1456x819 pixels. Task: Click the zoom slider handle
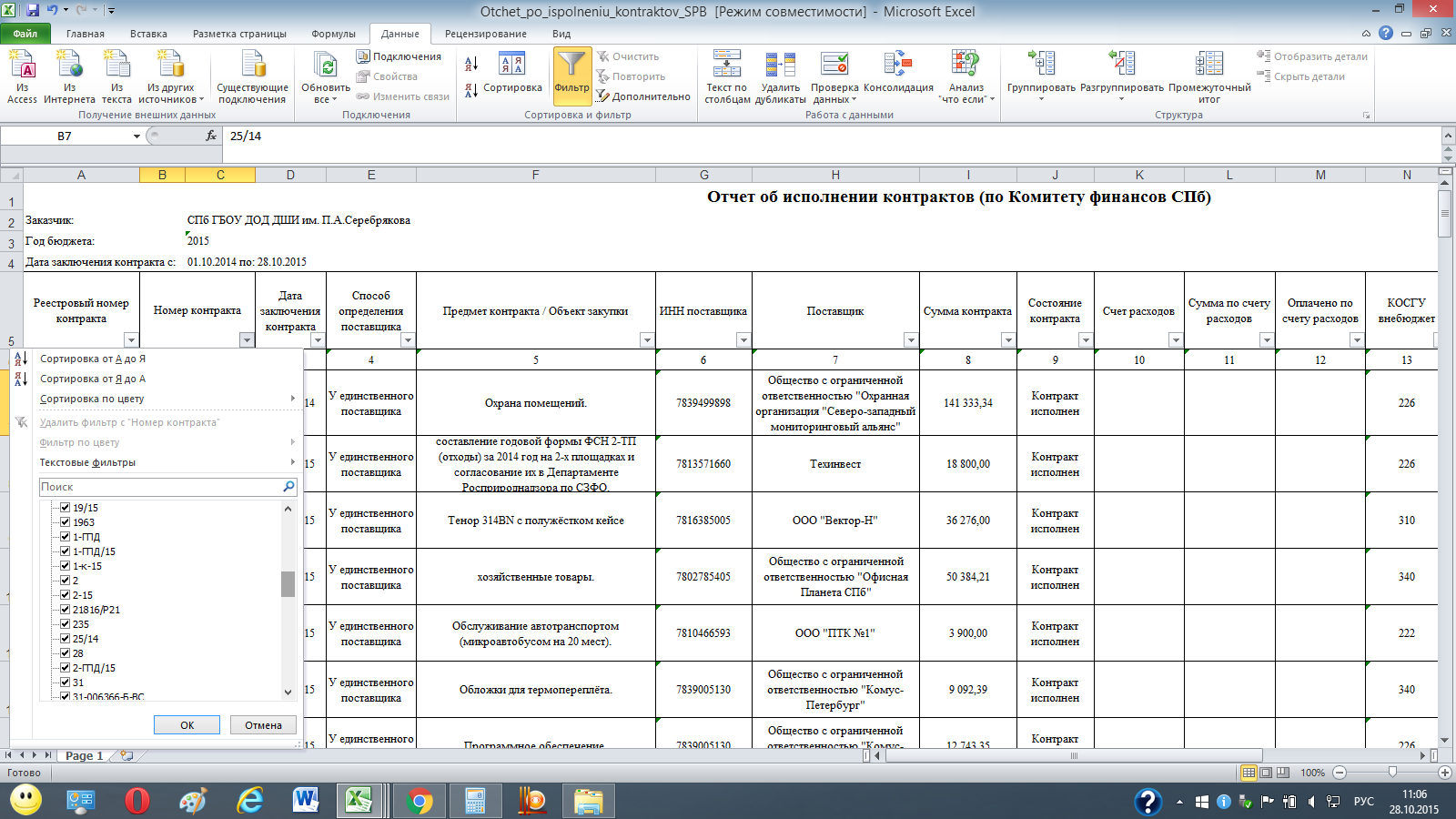[x=1392, y=772]
